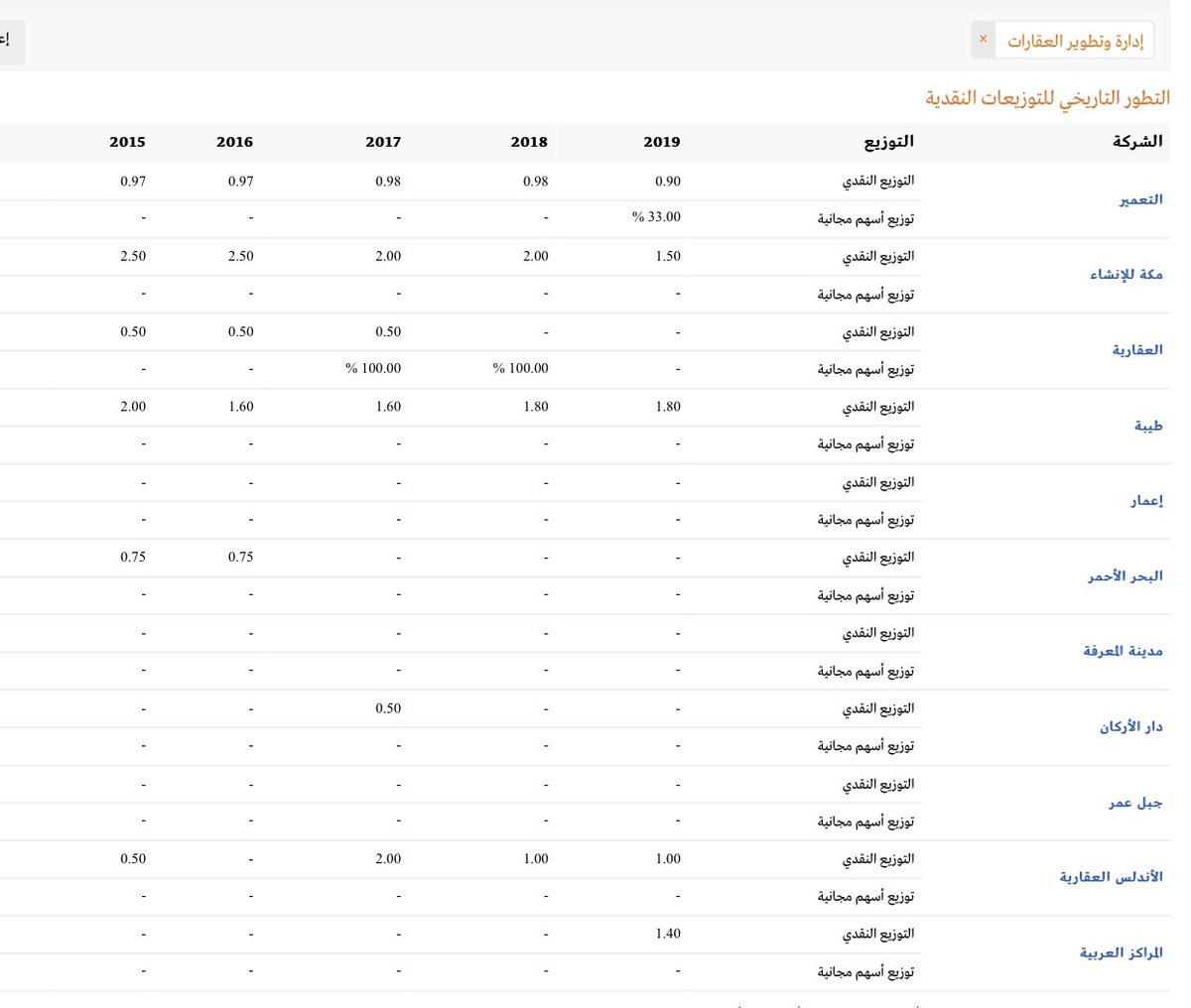Click the إدارة وتطوير العقارات sector tag

[1075, 41]
